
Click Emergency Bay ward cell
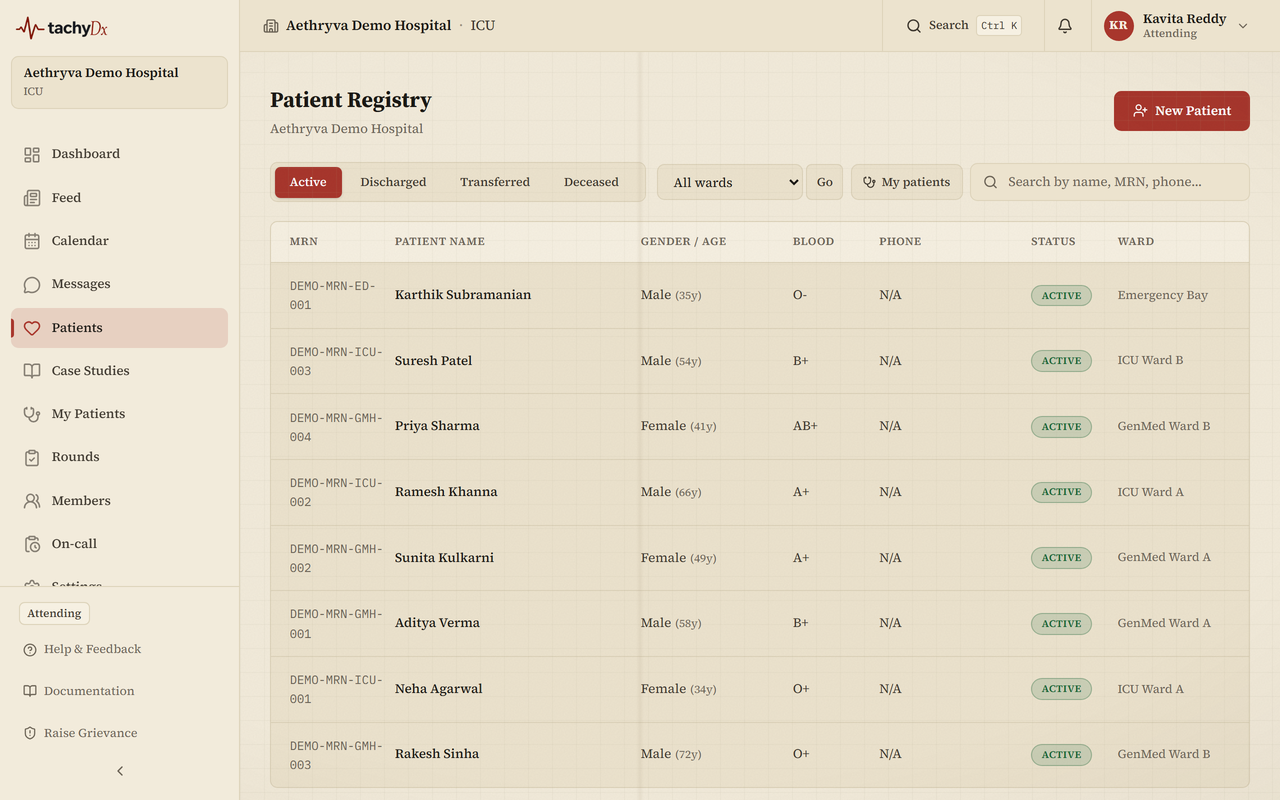[x=1162, y=295]
